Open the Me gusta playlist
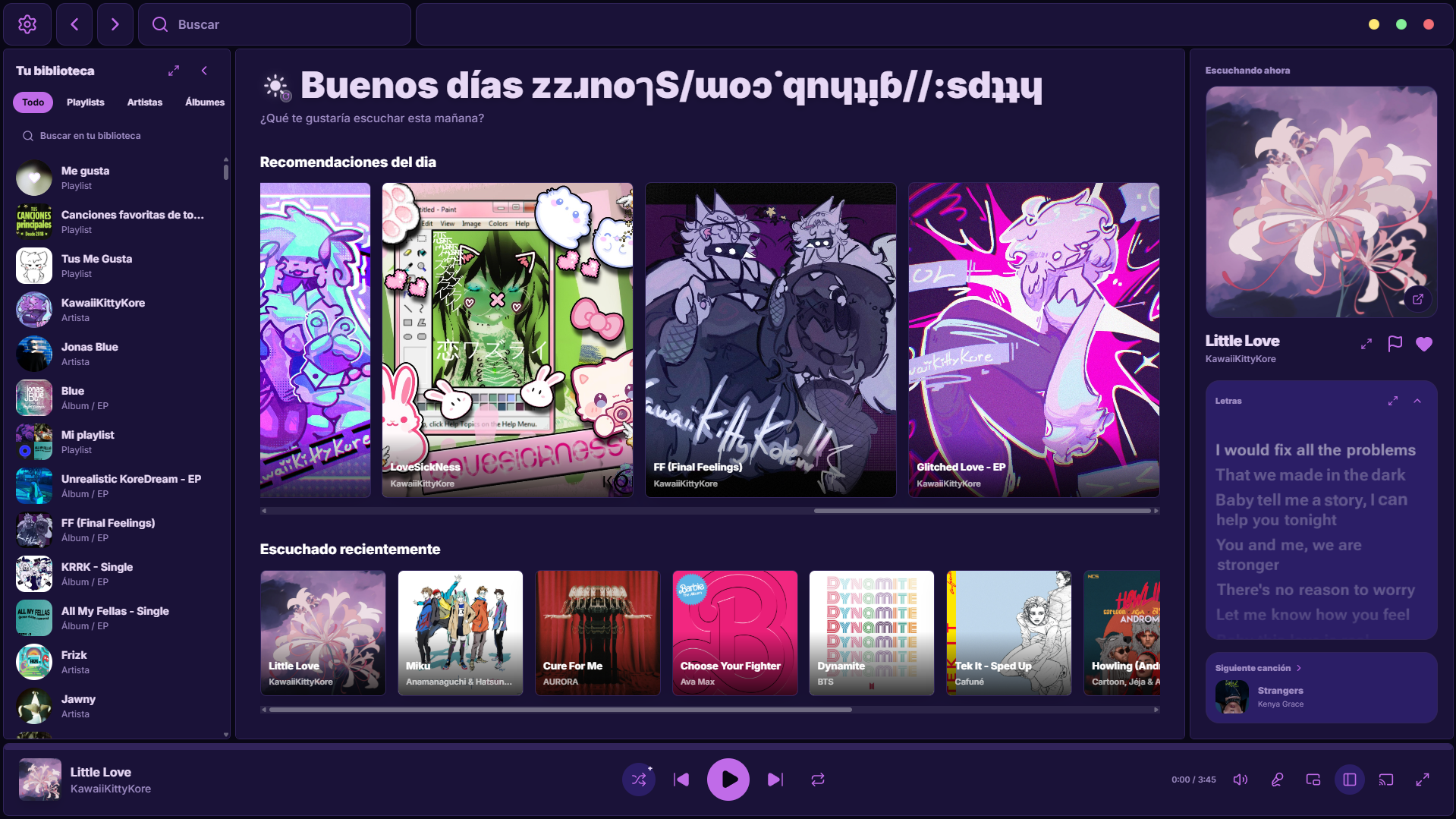The image size is (1456, 819). (118, 178)
